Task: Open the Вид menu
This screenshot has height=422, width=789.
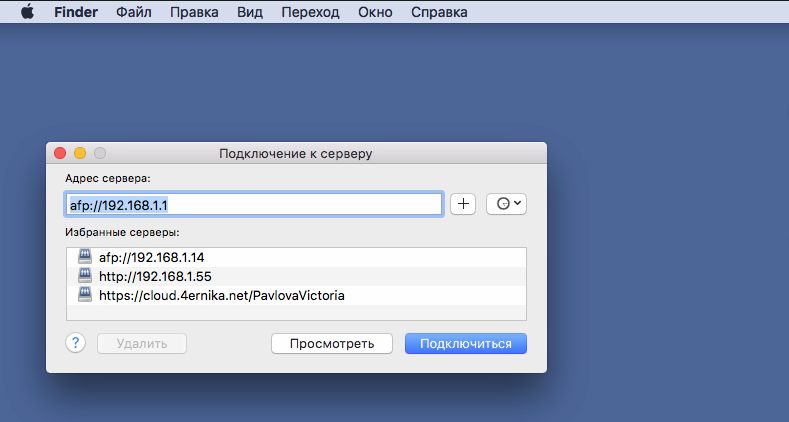Action: coord(250,13)
